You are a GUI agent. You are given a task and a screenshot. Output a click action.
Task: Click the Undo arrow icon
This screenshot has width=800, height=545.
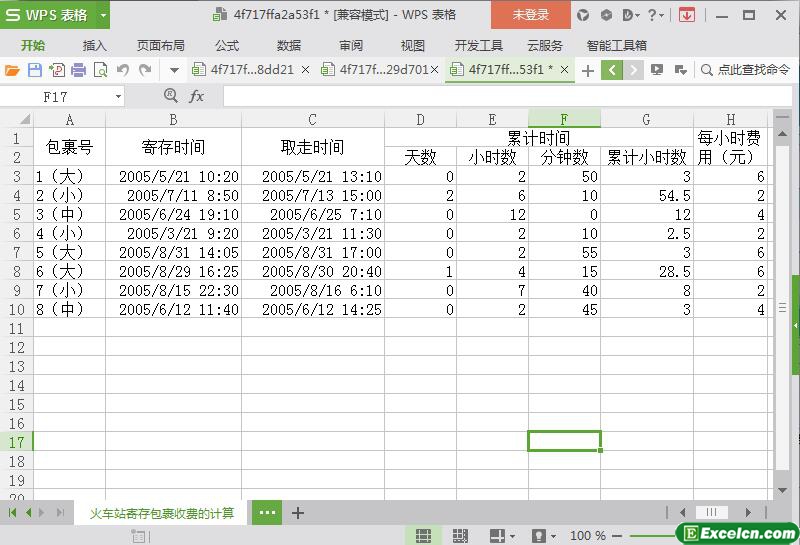click(123, 70)
